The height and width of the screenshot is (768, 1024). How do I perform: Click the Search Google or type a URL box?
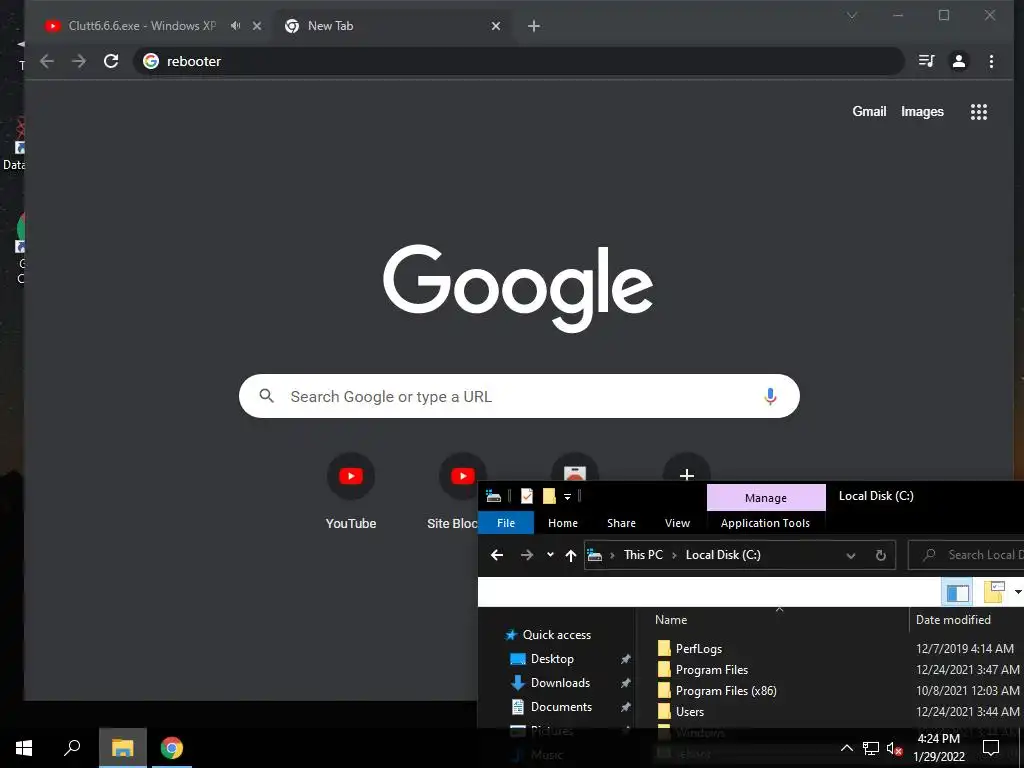coord(519,396)
